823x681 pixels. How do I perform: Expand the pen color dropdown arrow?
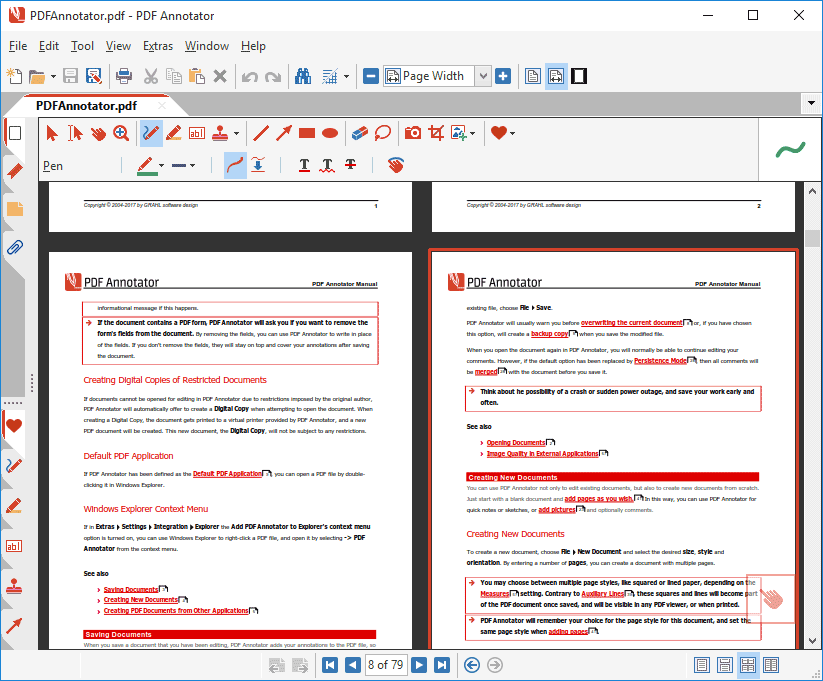click(x=161, y=165)
